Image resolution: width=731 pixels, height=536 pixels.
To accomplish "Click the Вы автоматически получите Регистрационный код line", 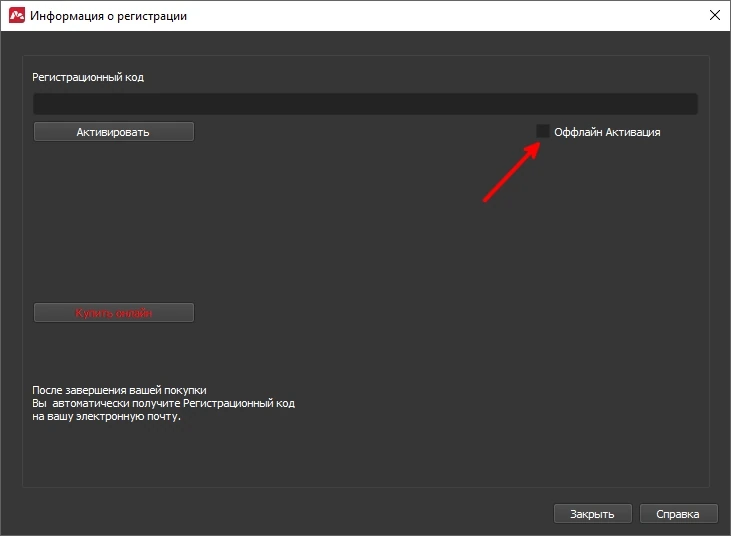I will click(164, 403).
